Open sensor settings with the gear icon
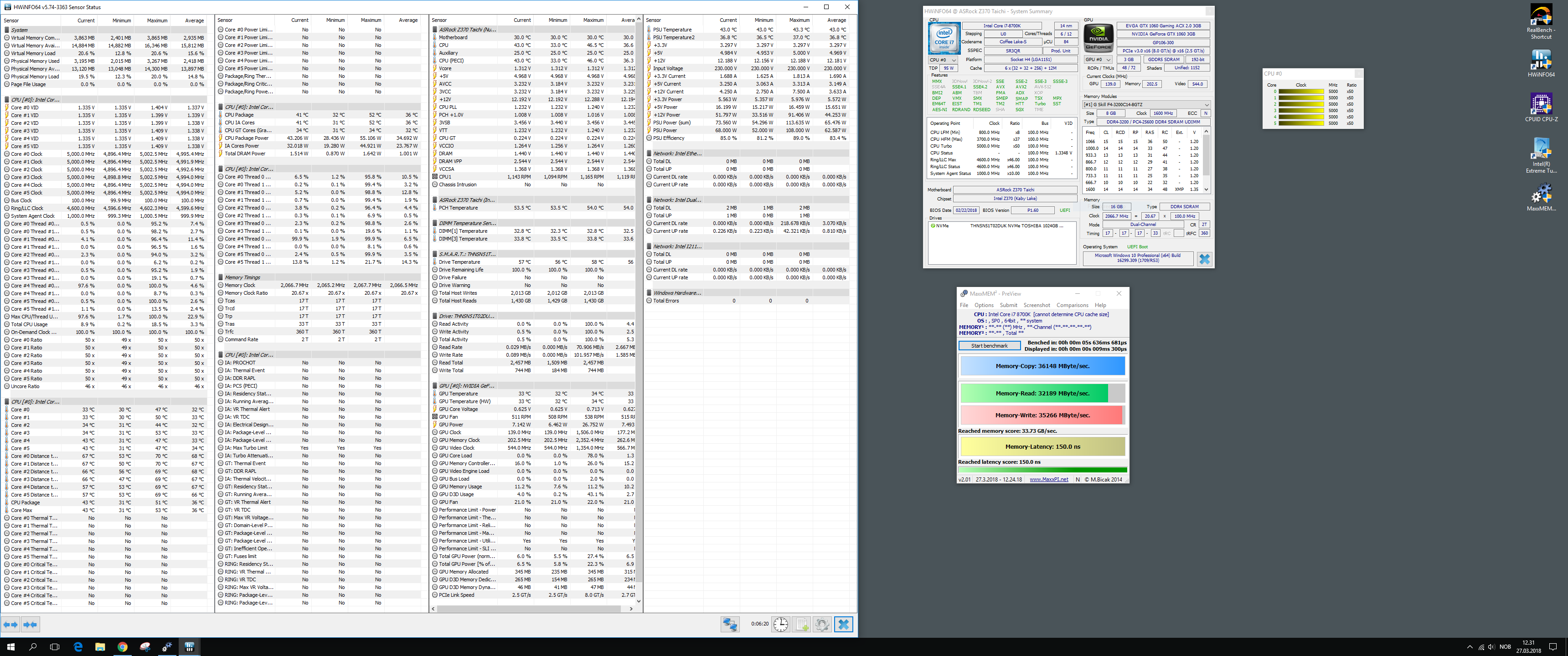Screen dimensions: 1568x656 (x=822, y=625)
